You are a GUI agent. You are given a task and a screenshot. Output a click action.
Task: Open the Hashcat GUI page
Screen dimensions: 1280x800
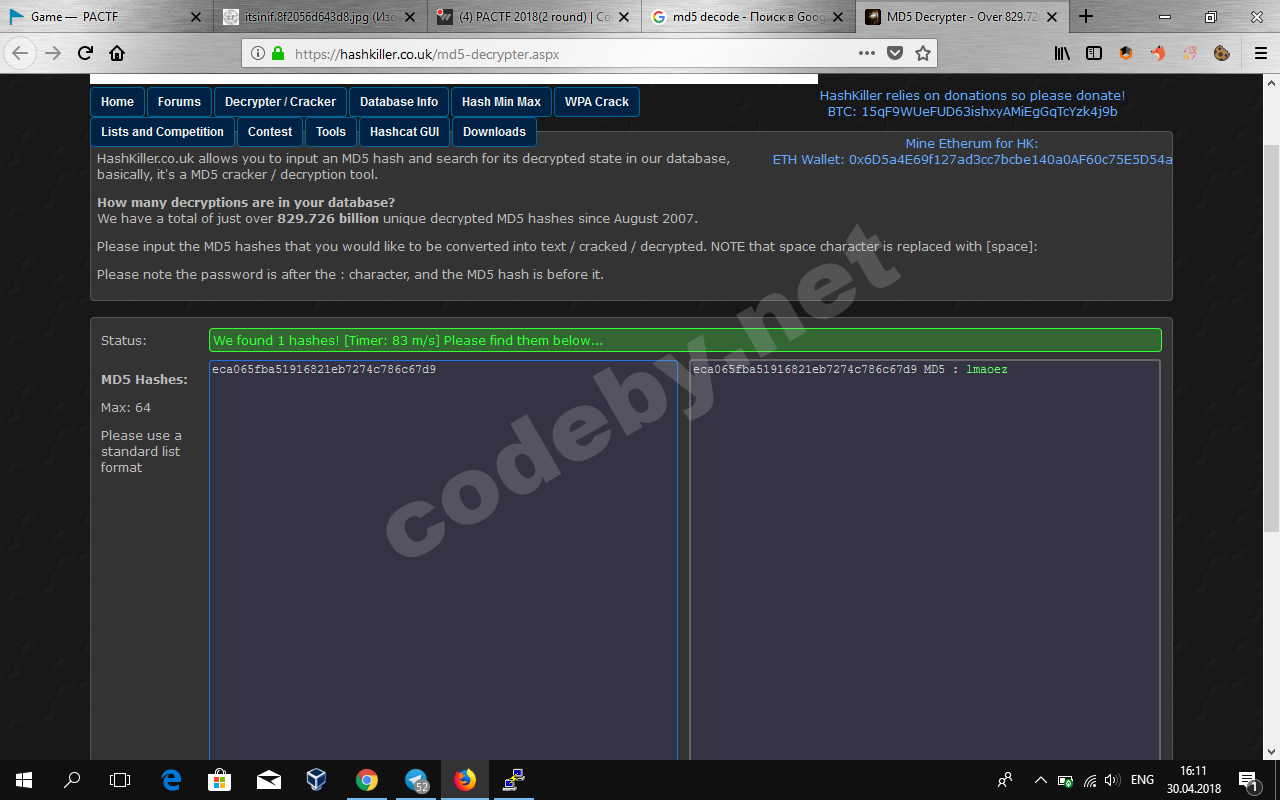pos(404,132)
